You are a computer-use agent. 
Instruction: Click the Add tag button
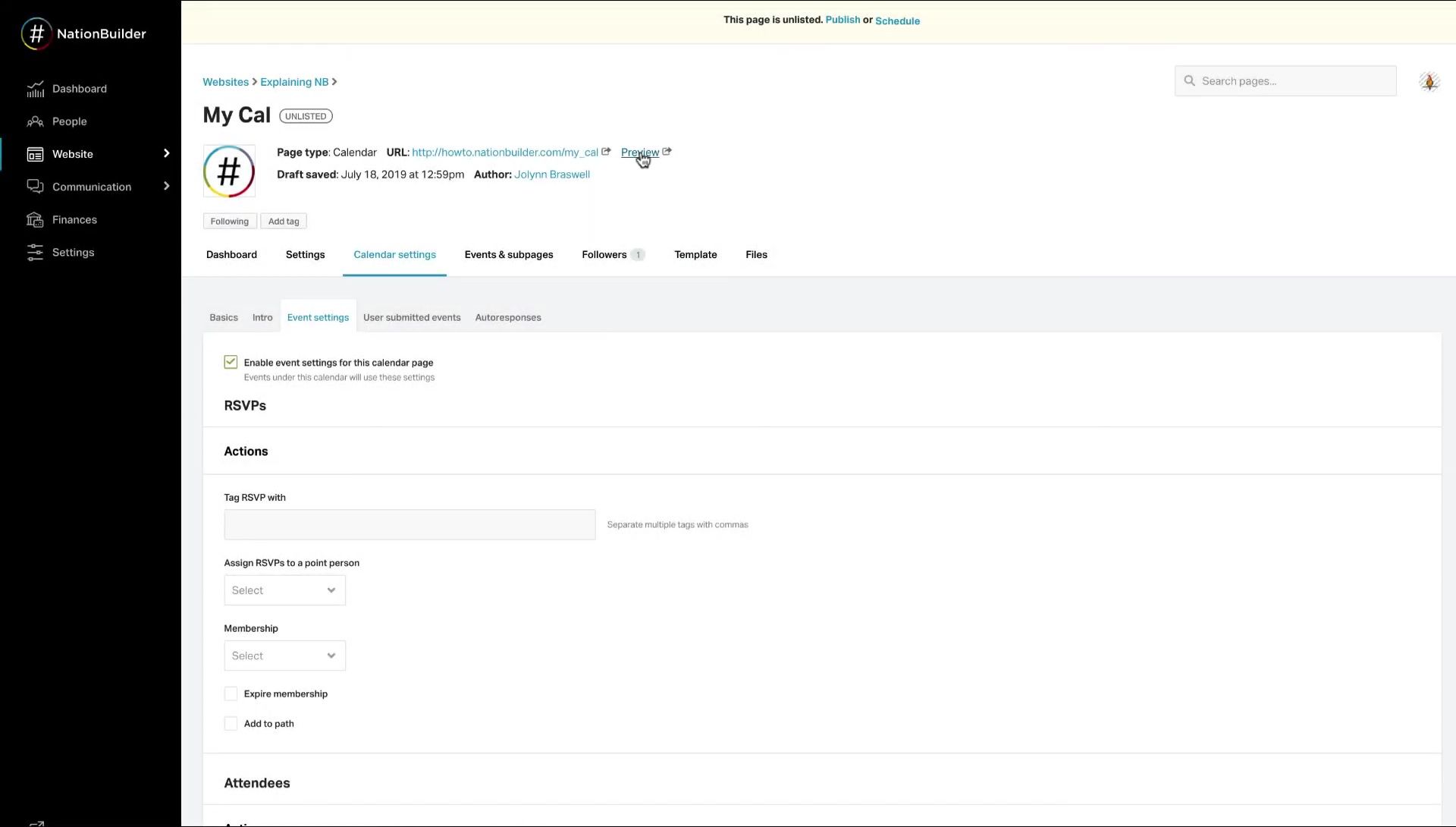pyautogui.click(x=284, y=222)
